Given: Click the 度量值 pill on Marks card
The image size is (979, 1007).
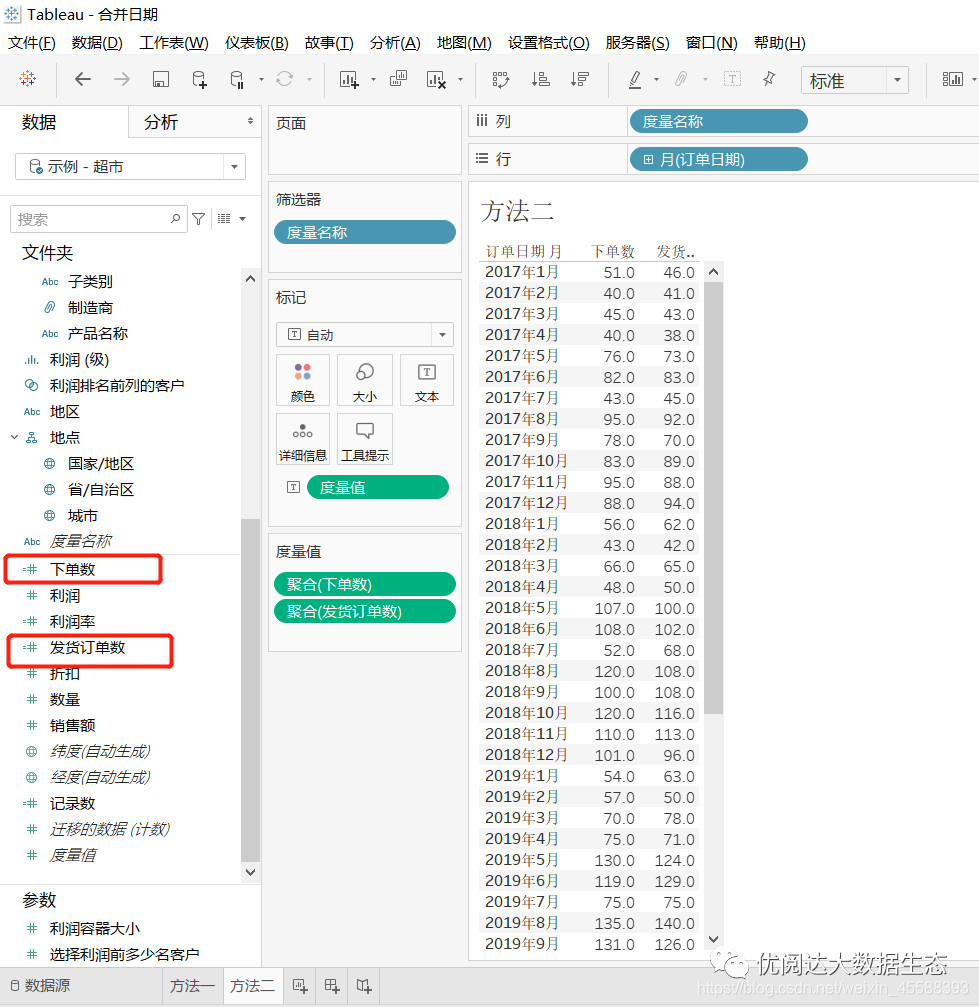Looking at the screenshot, I should tap(378, 487).
